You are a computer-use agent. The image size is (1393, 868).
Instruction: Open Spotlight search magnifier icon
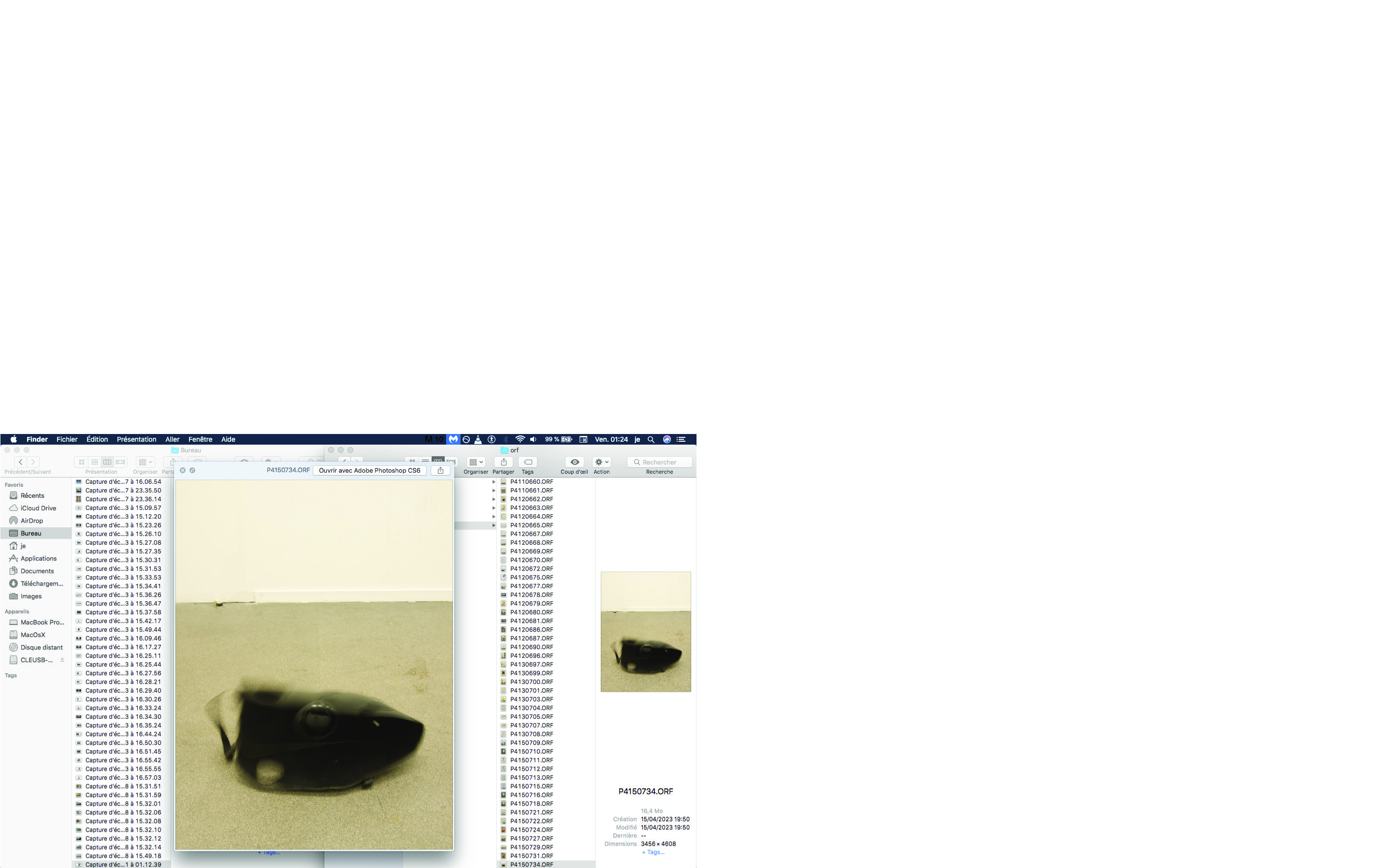651,439
